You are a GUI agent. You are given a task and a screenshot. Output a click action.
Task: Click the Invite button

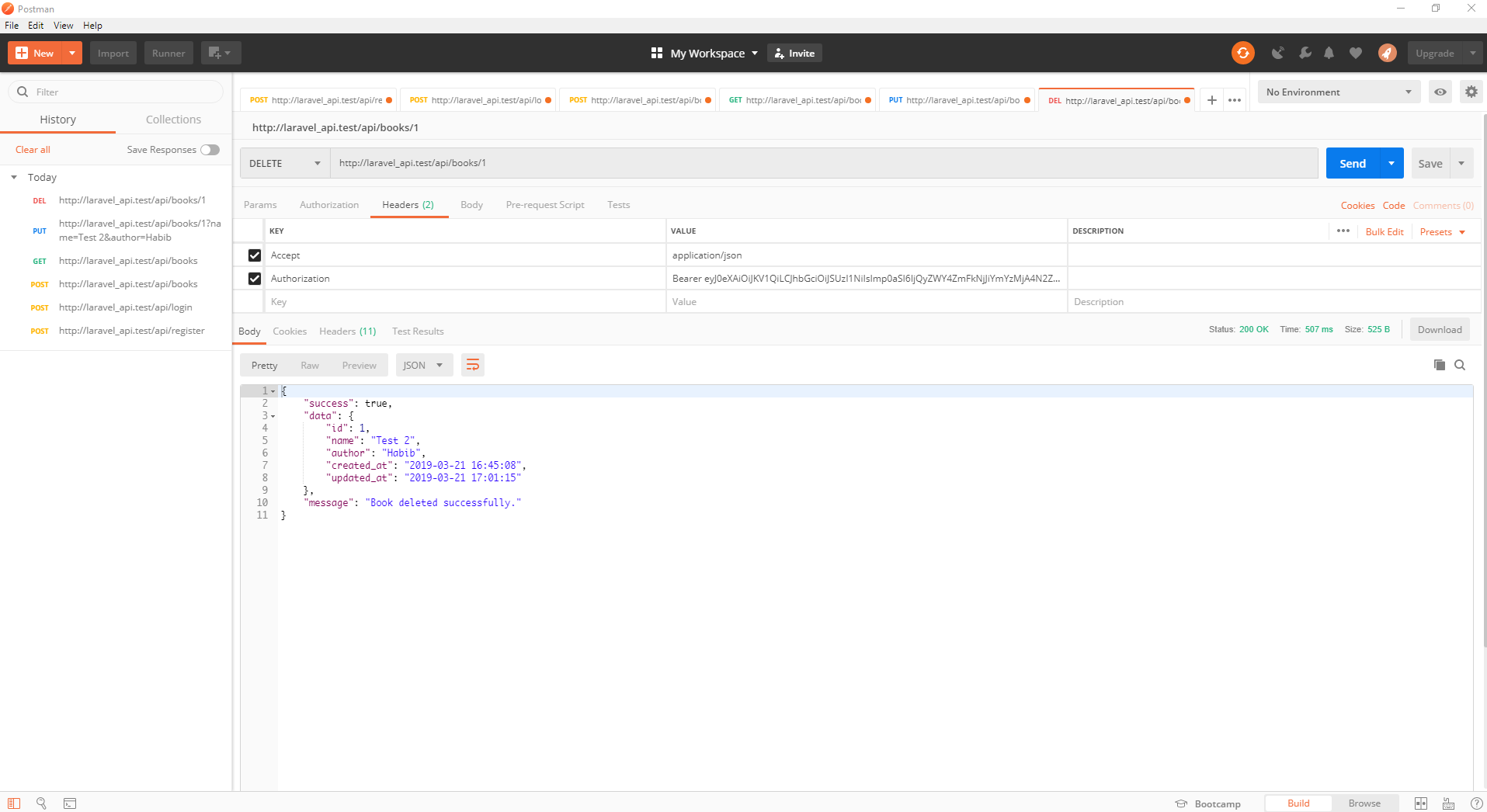click(x=794, y=53)
